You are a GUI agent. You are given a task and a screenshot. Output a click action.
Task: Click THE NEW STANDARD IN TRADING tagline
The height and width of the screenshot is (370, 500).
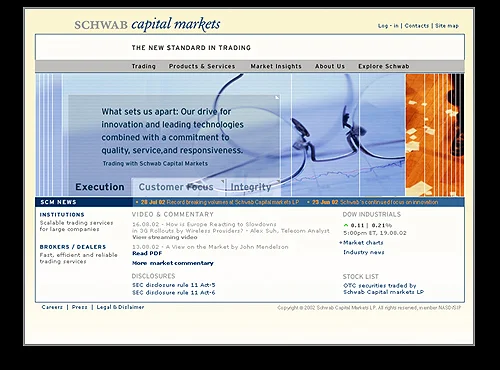click(191, 48)
